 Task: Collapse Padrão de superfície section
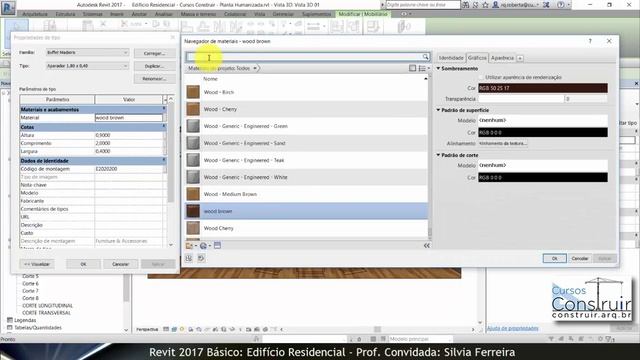coord(438,110)
